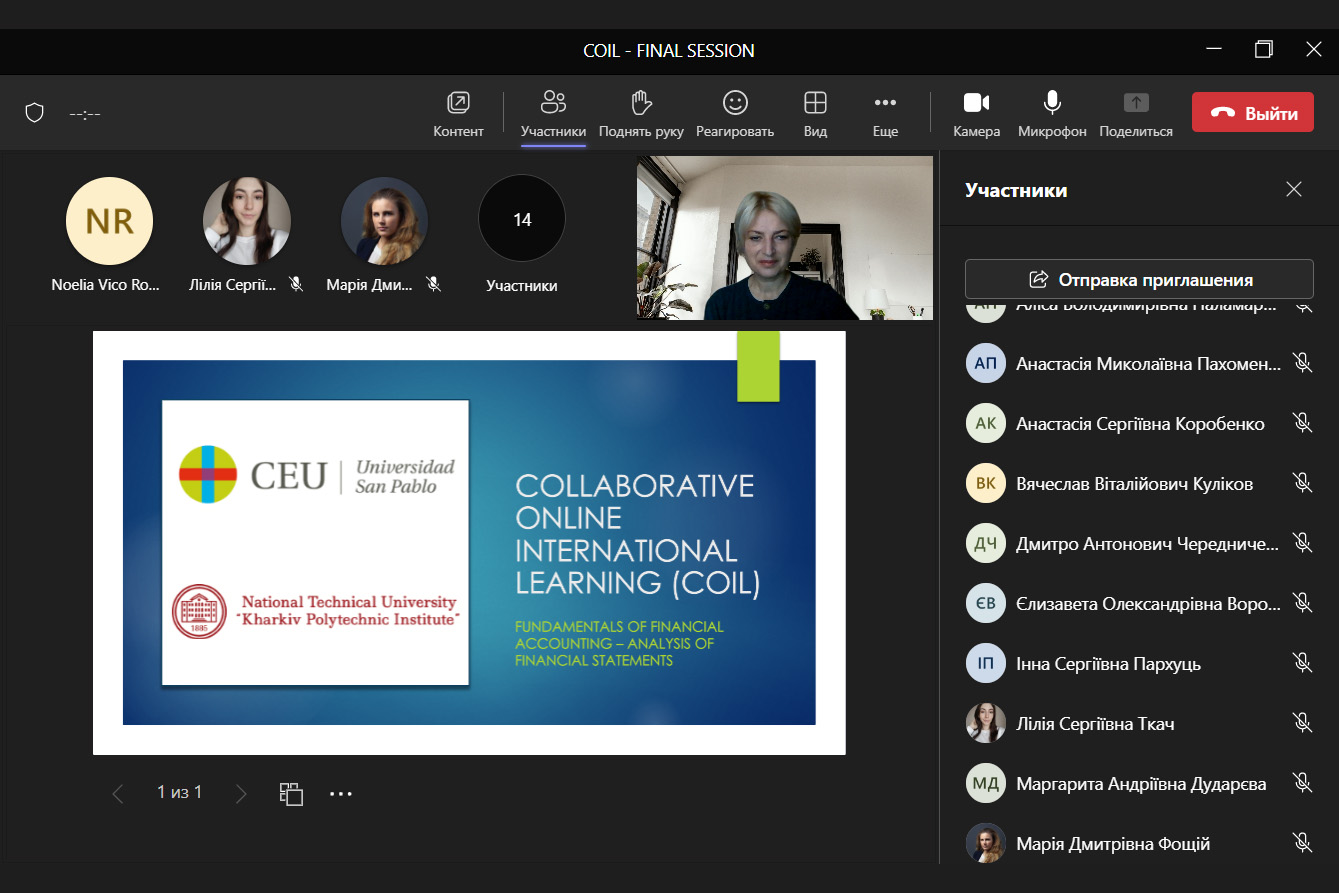Open the Контент sharing icon

458,103
